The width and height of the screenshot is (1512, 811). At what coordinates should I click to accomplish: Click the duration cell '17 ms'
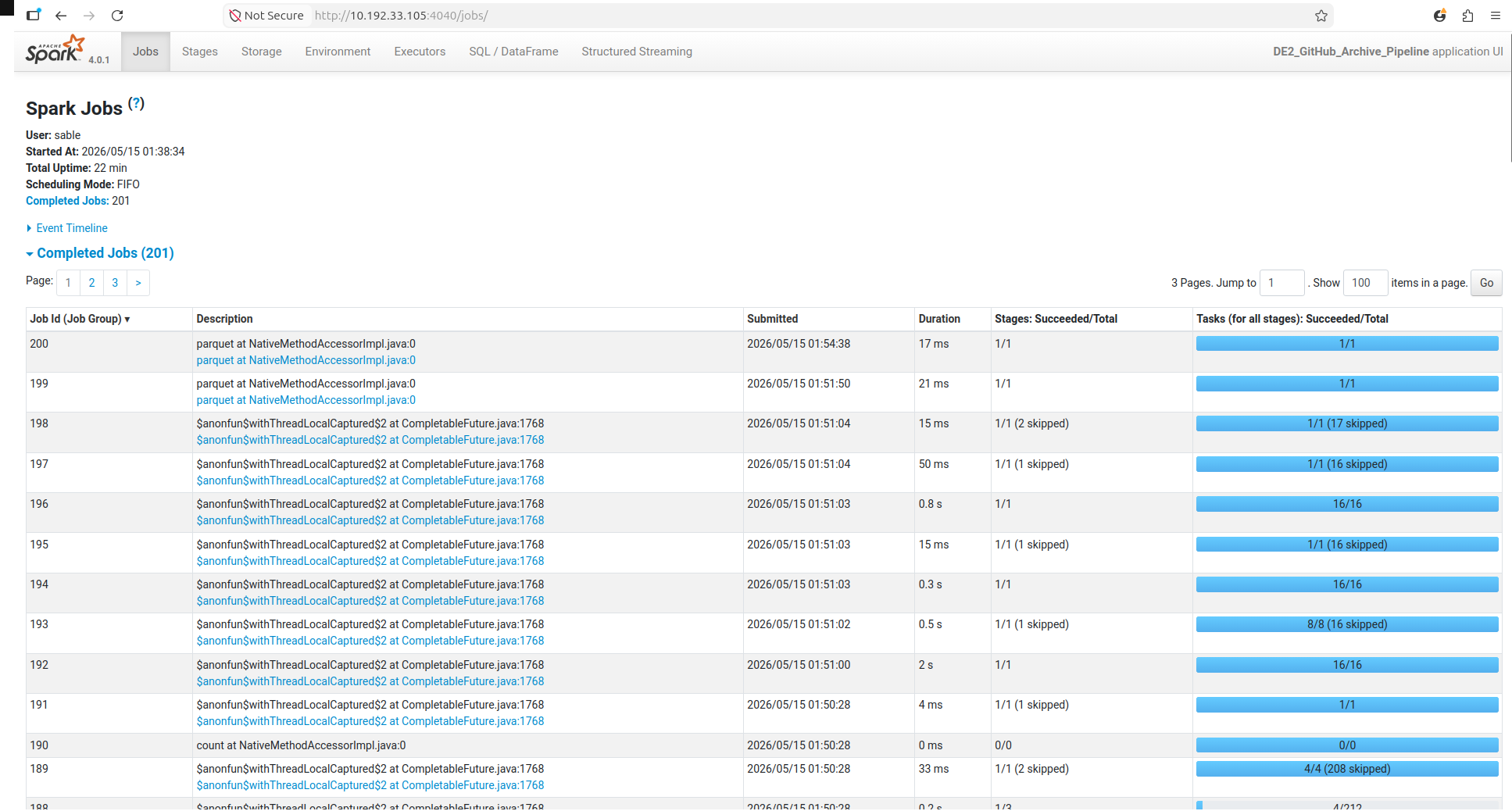click(934, 344)
